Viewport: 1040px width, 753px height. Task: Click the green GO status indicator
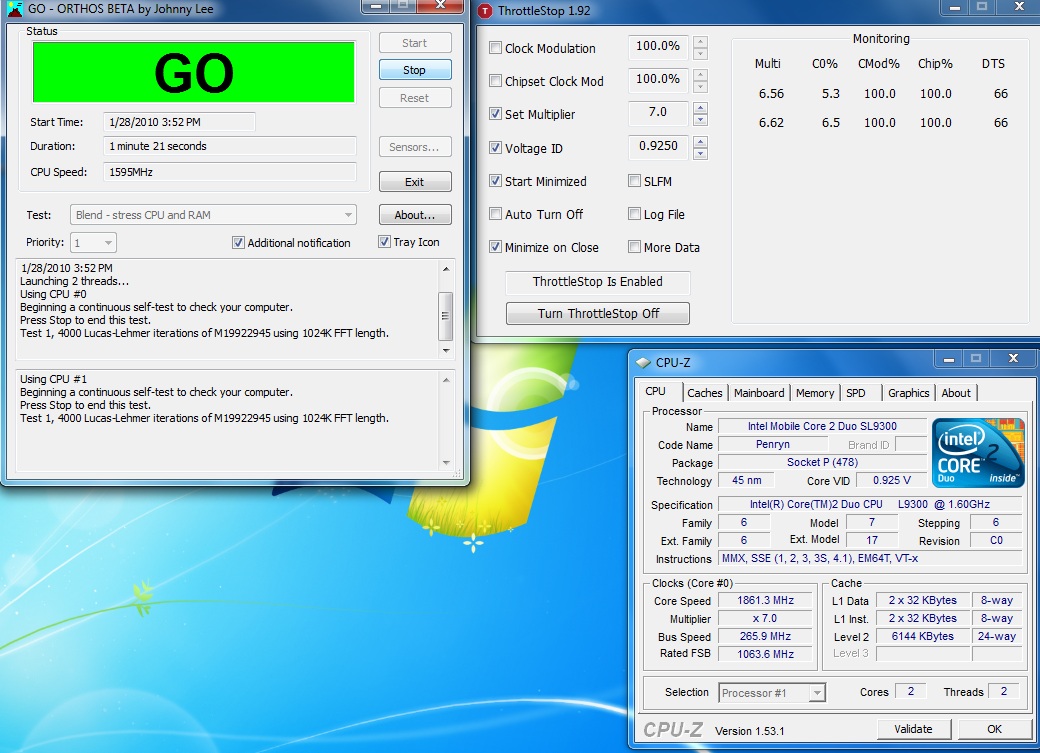pyautogui.click(x=194, y=72)
